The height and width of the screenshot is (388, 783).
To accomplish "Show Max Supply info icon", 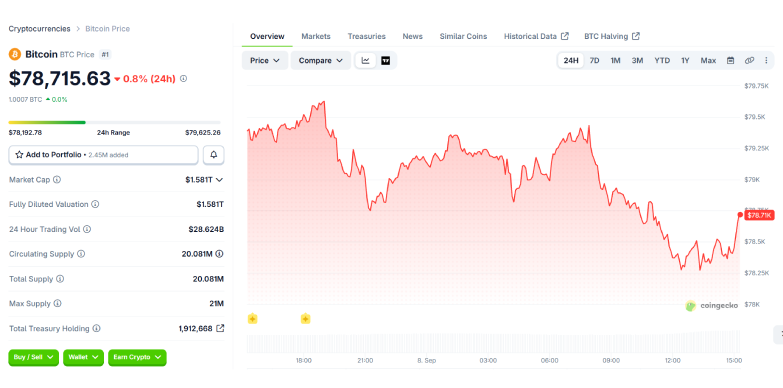I will click(x=57, y=304).
